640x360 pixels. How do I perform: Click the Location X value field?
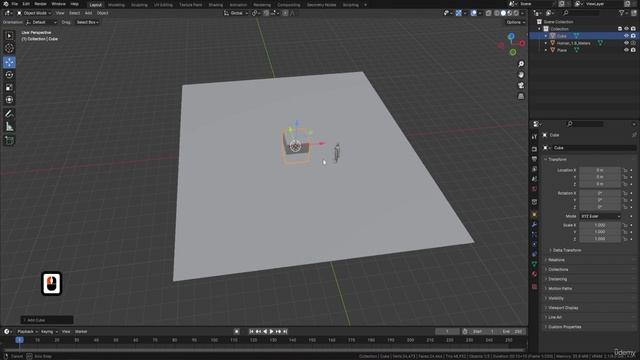[600, 170]
